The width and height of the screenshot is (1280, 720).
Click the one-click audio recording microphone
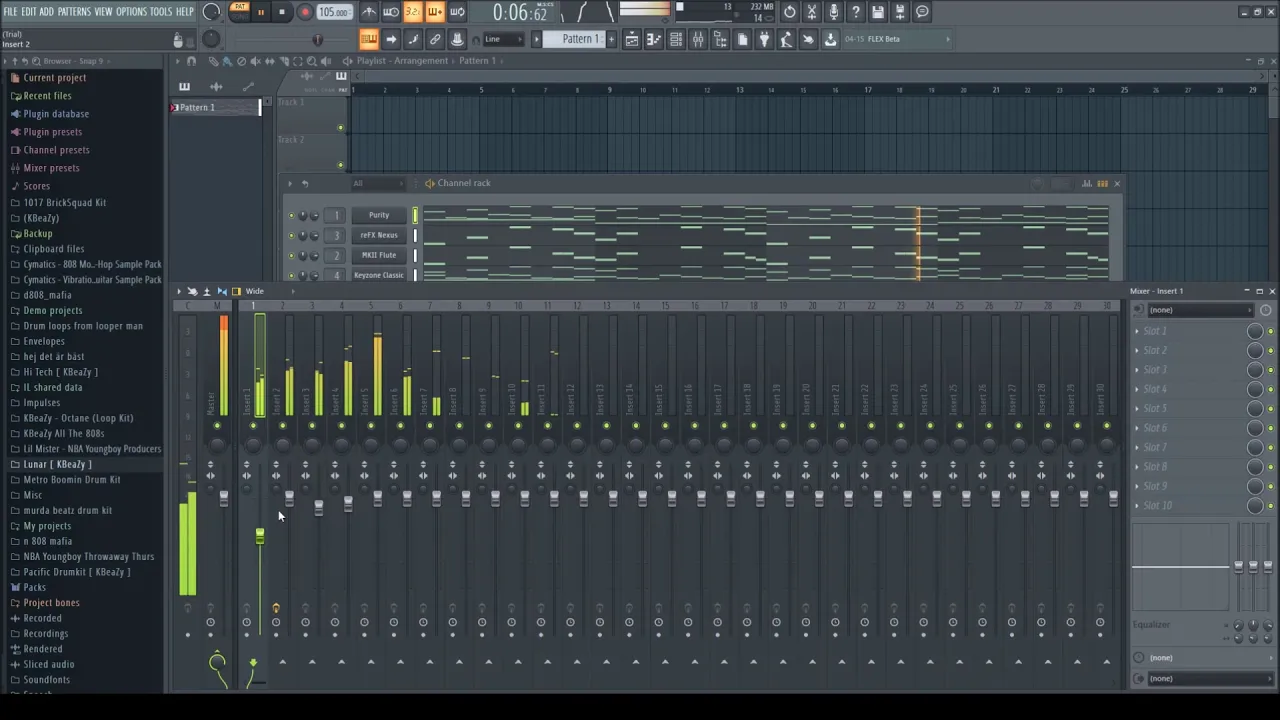click(x=834, y=12)
